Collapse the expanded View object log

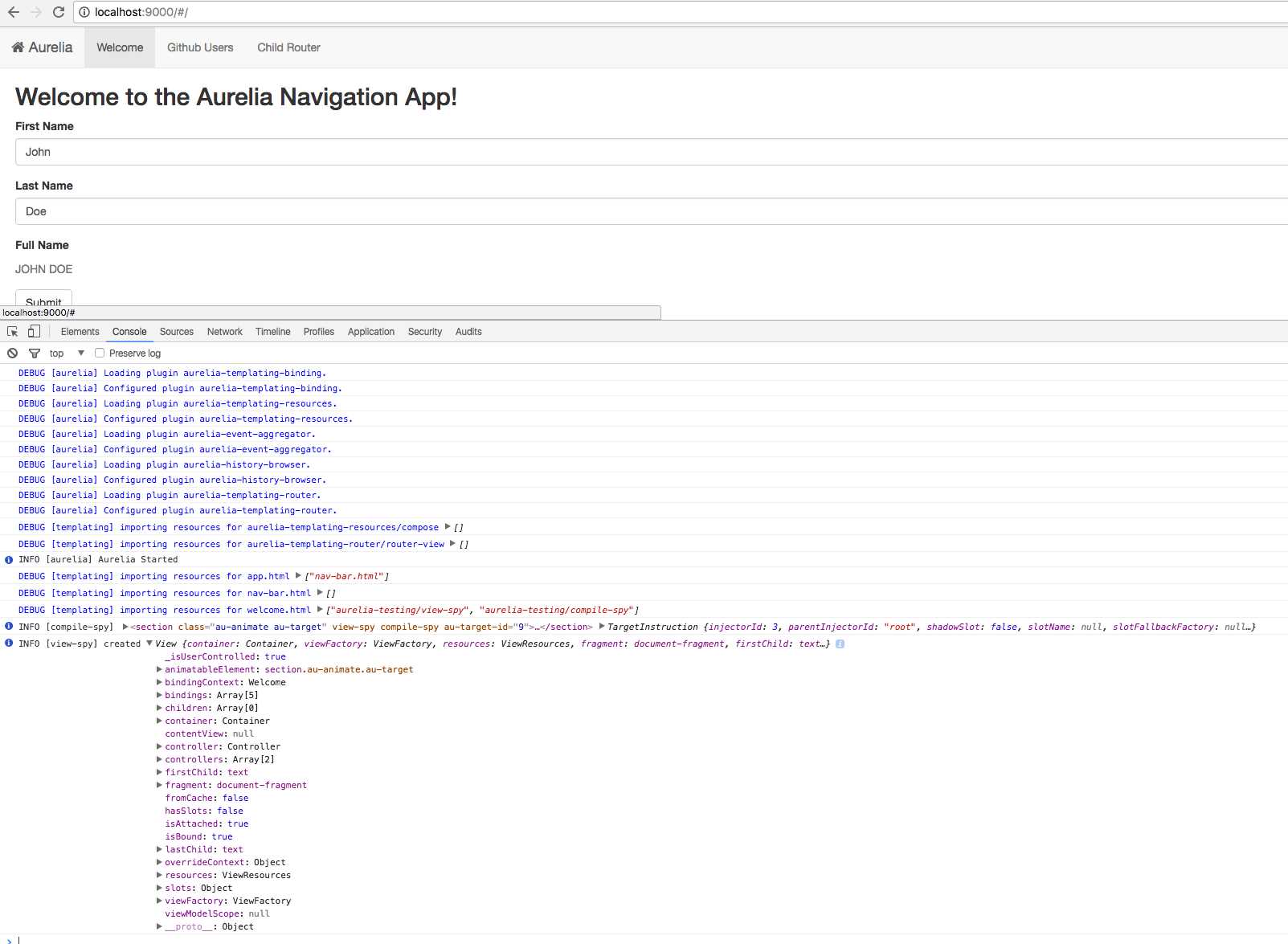point(149,644)
